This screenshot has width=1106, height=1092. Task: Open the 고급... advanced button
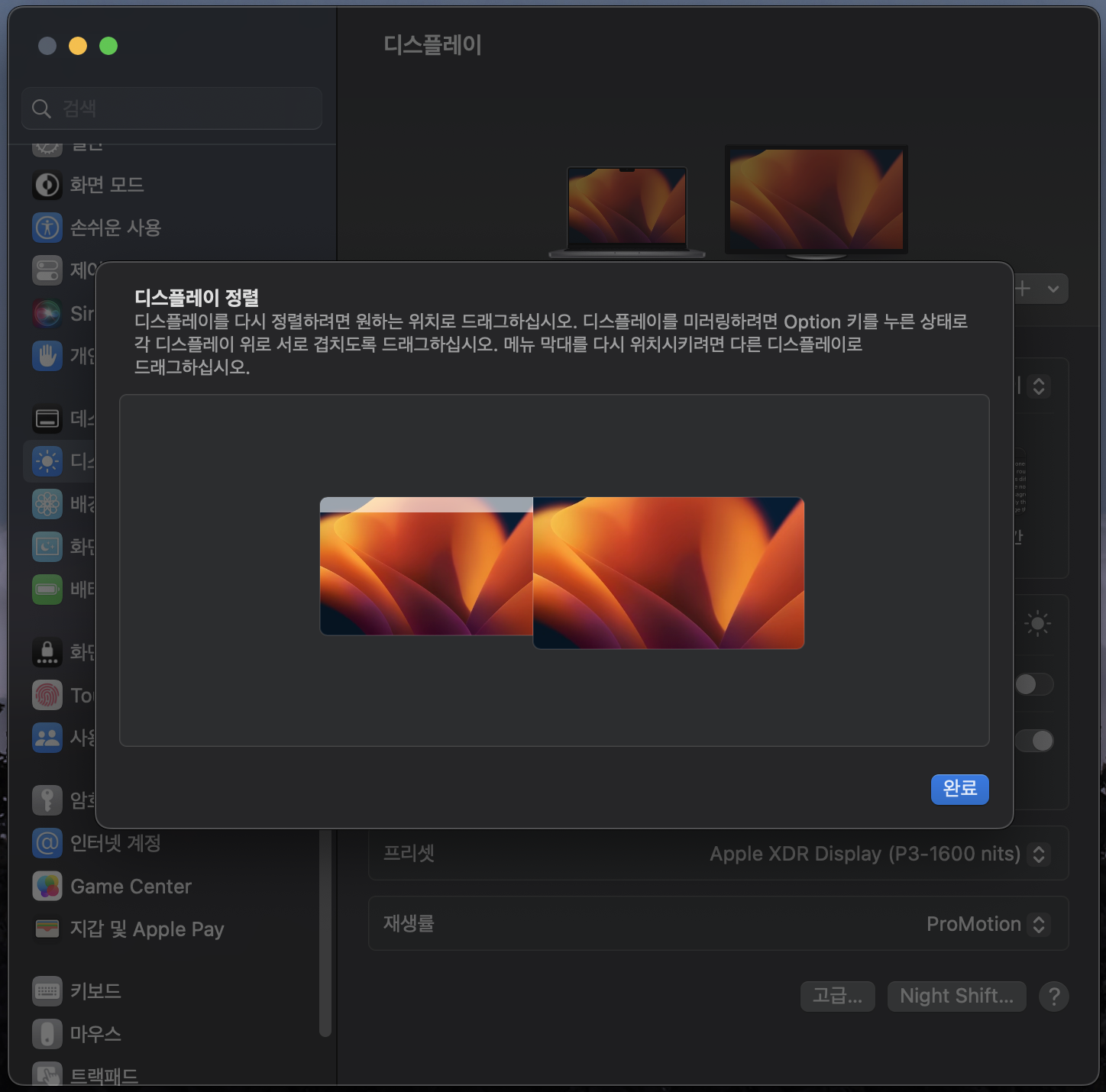tap(838, 996)
